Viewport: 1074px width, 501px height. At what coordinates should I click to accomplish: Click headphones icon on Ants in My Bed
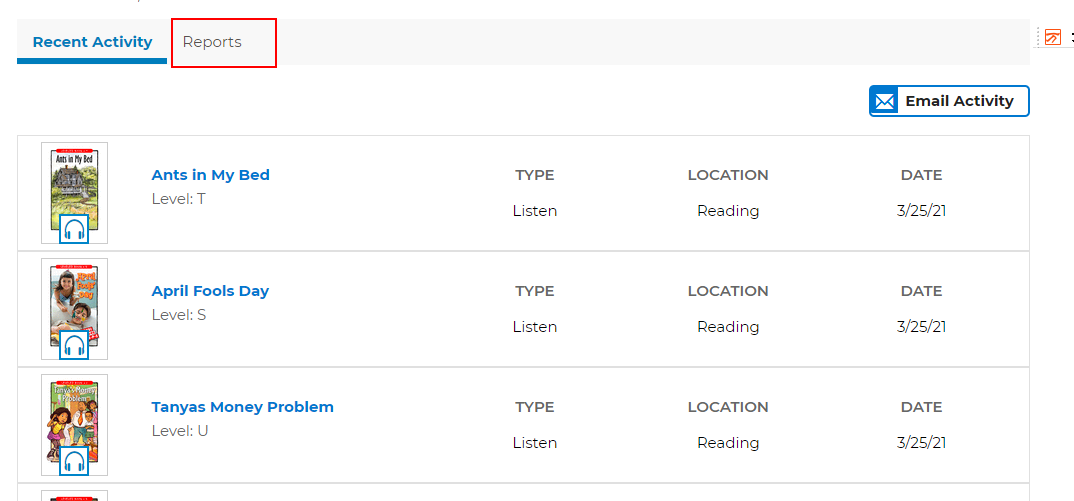coord(74,229)
